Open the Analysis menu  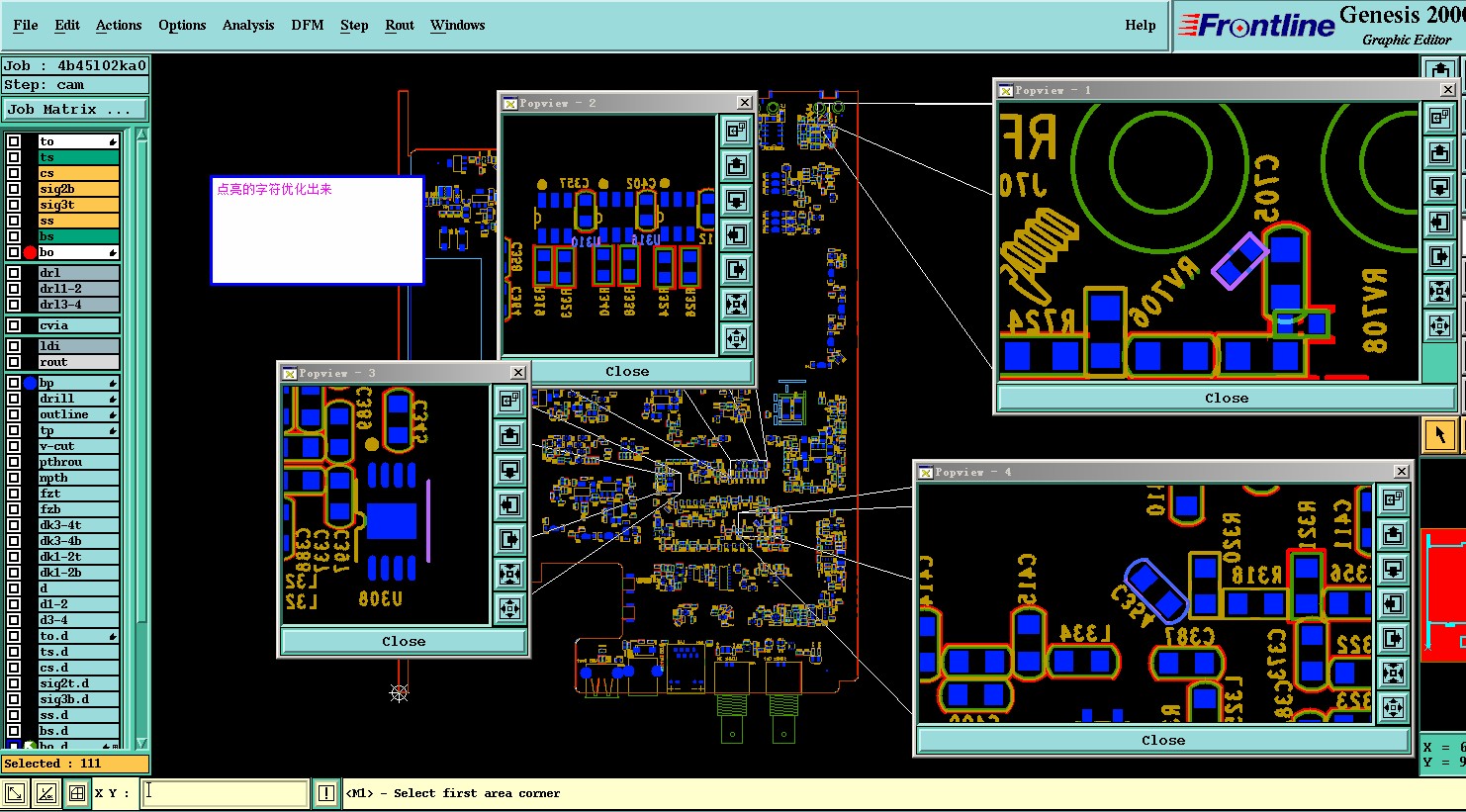(248, 25)
